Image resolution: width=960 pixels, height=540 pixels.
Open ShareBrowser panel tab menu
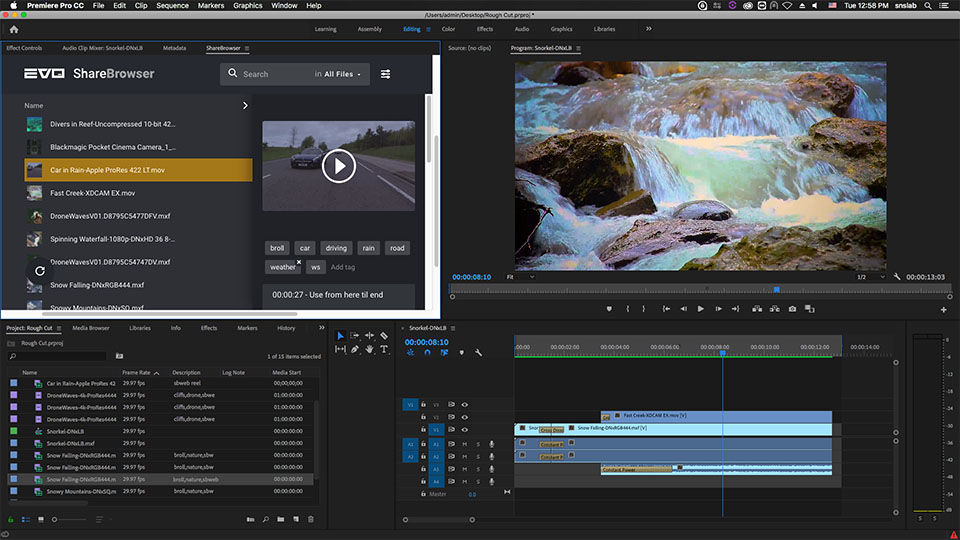pos(247,48)
